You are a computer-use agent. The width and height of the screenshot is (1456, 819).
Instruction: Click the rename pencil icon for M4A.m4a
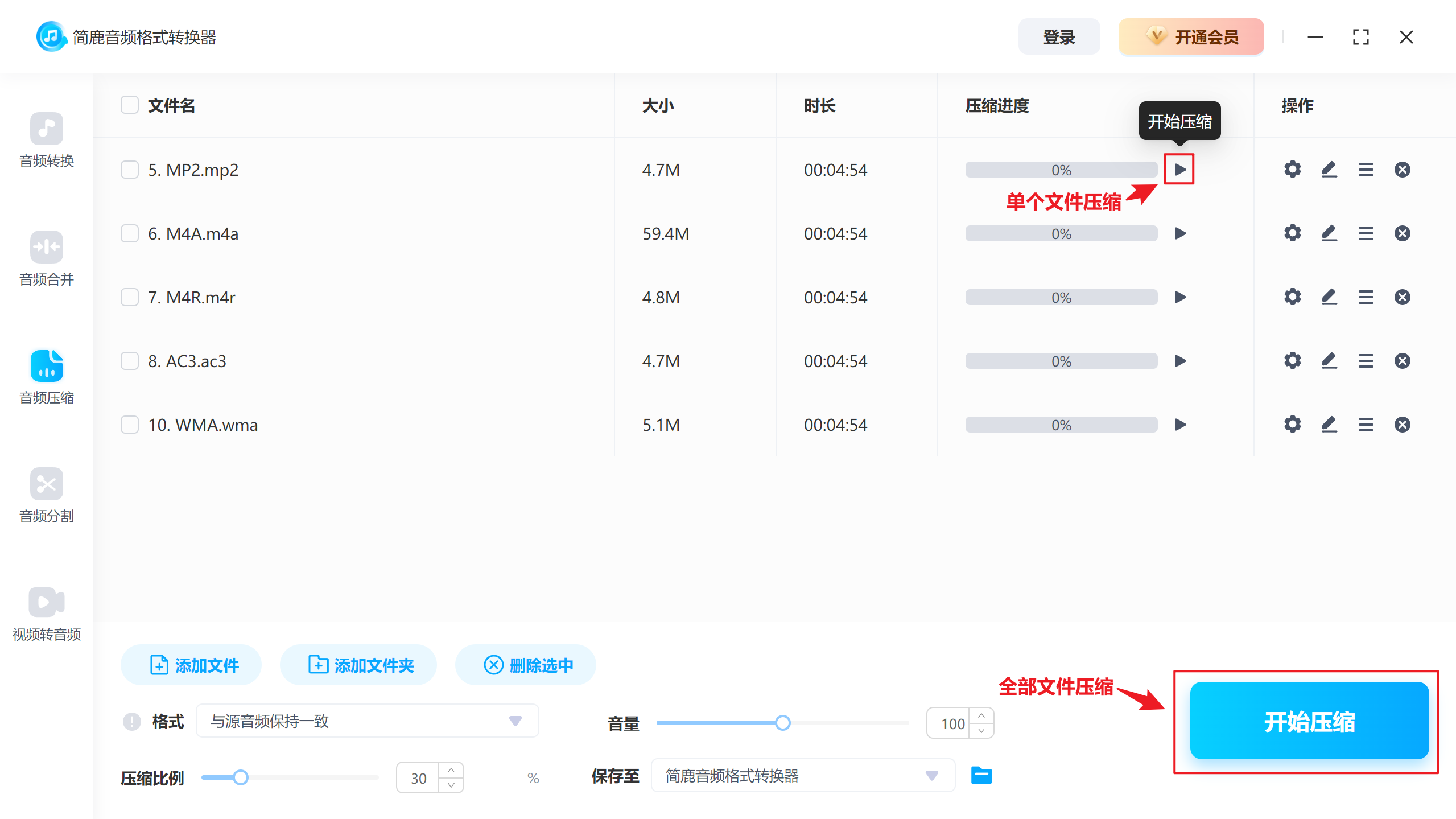[x=1329, y=233]
